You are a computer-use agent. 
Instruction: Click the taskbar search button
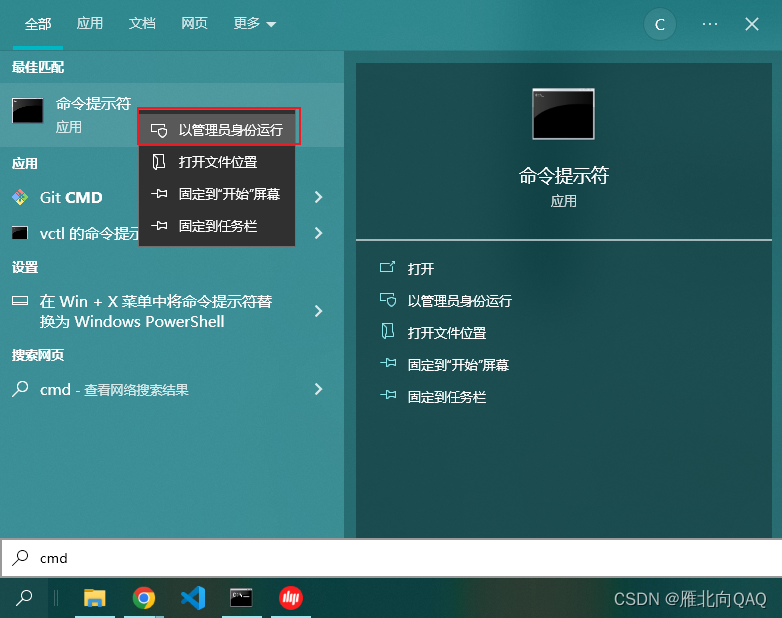coord(24,598)
